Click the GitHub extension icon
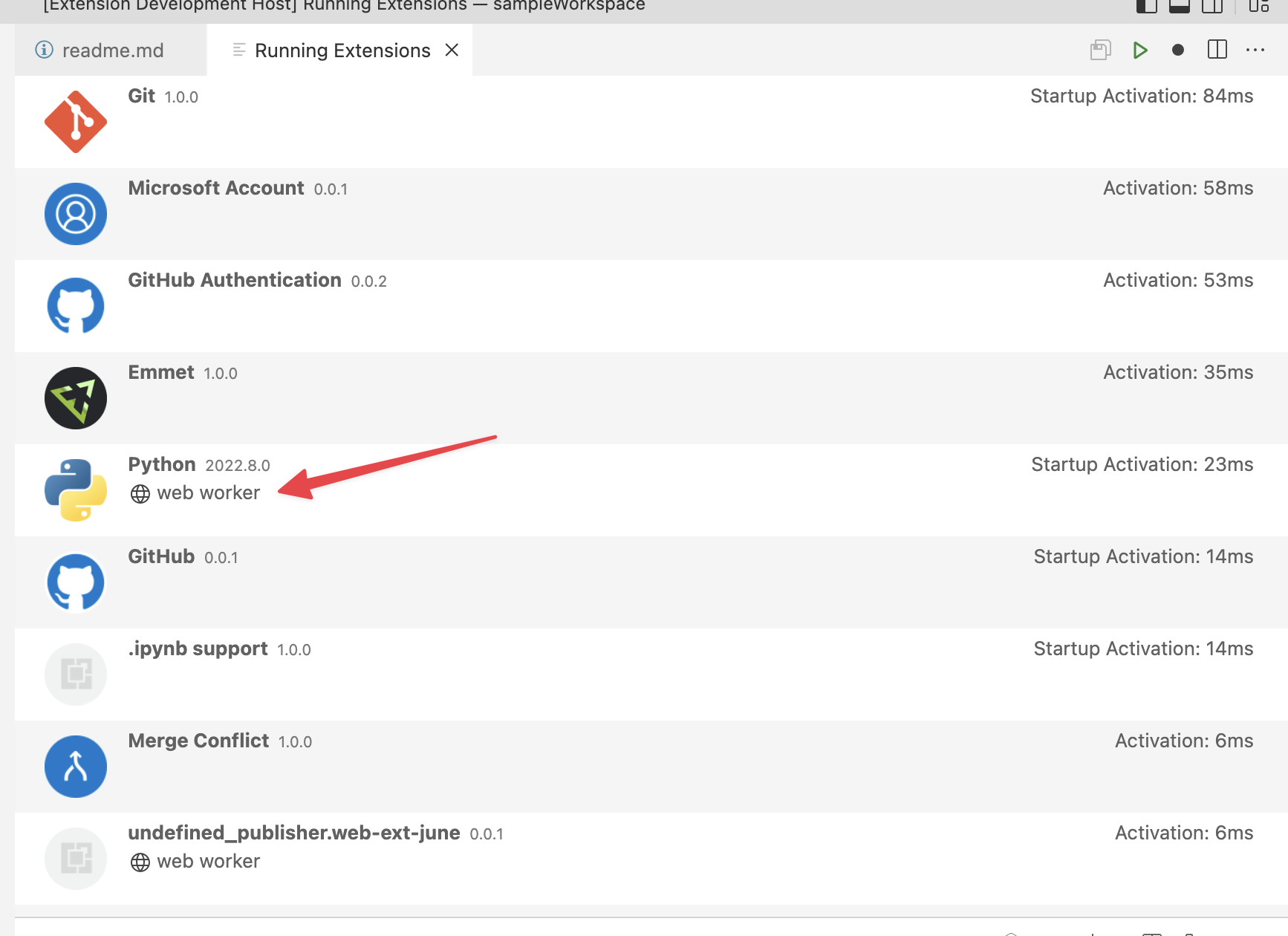 tap(75, 582)
